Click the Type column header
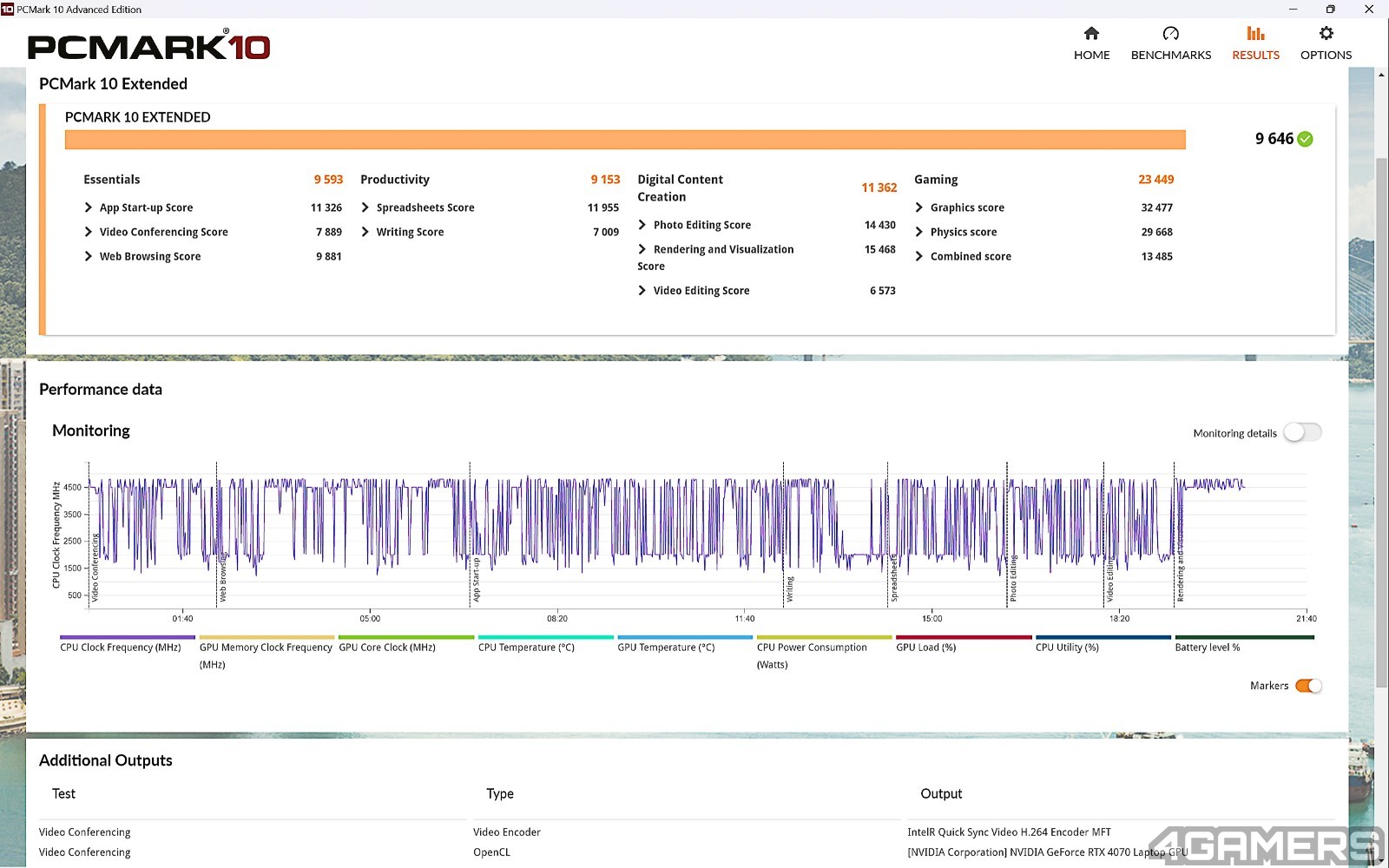Image resolution: width=1389 pixels, height=868 pixels. [x=500, y=793]
